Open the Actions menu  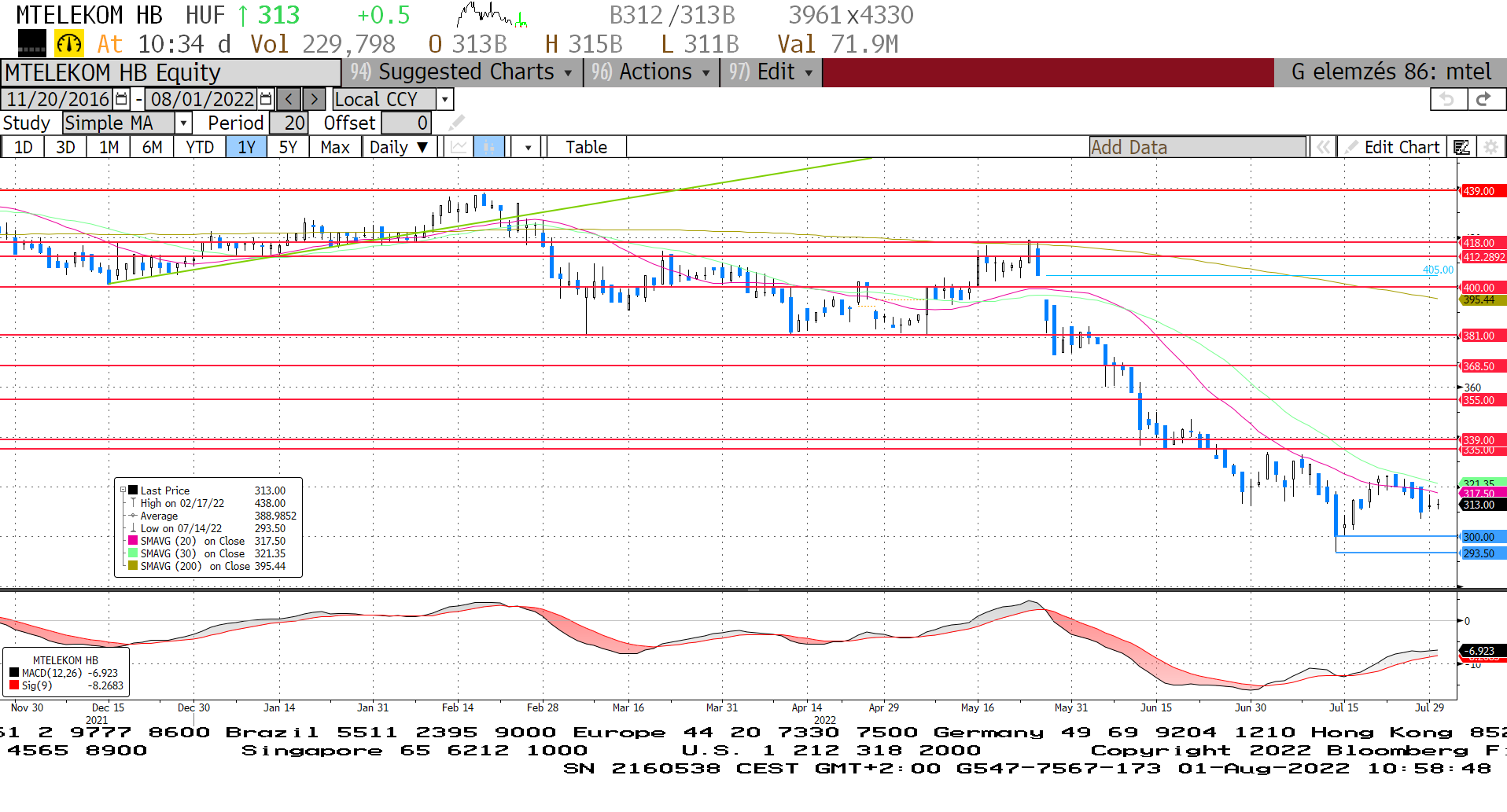651,72
